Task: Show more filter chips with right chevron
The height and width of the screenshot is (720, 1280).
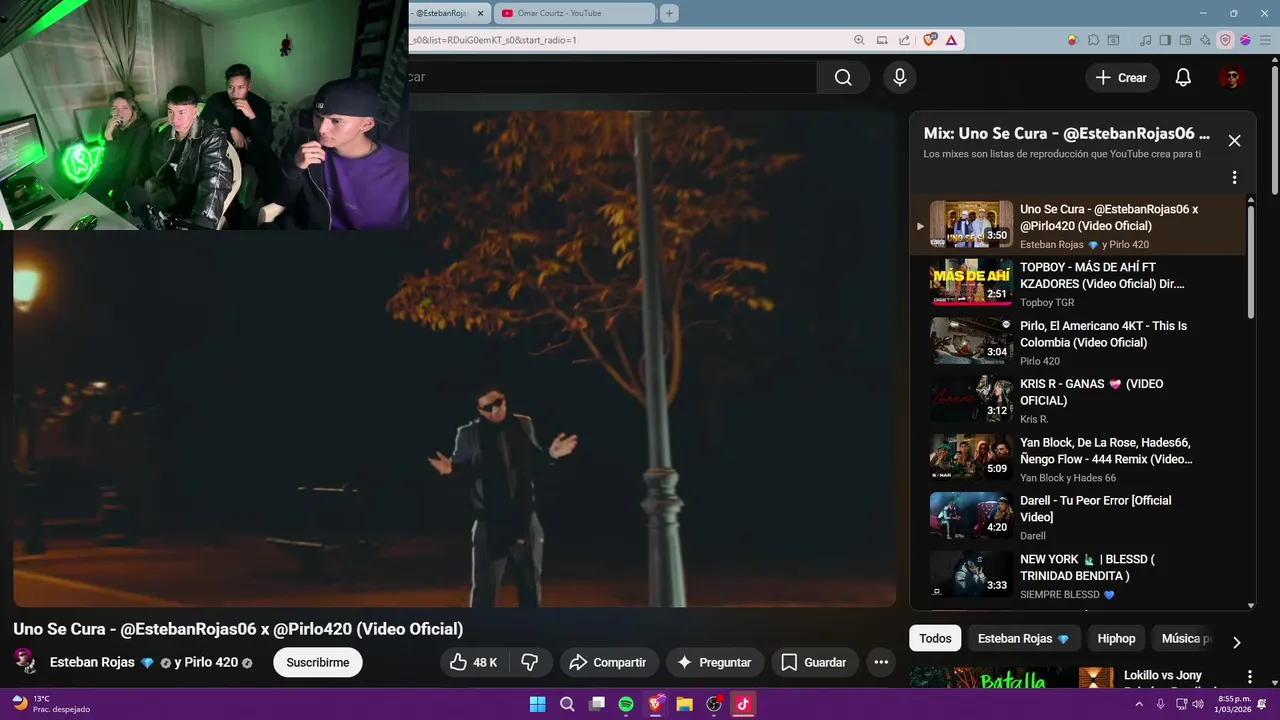Action: (1236, 642)
